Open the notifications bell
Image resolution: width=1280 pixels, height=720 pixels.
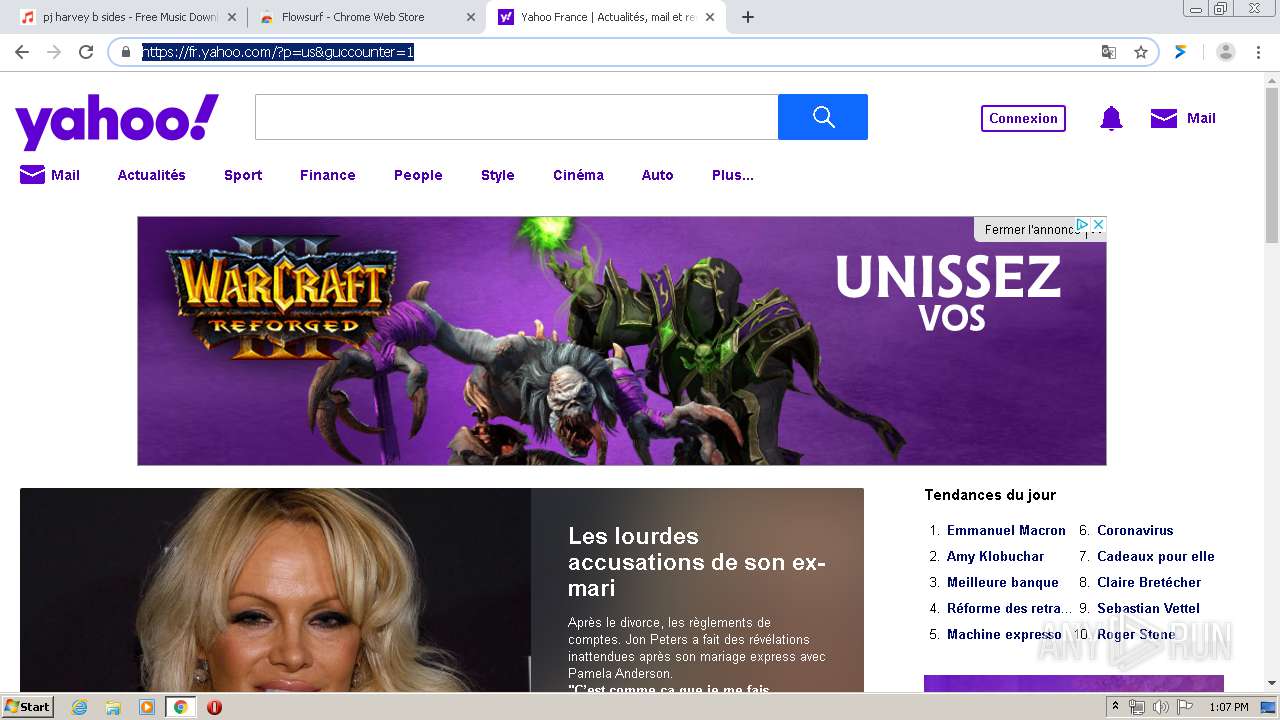pos(1111,118)
